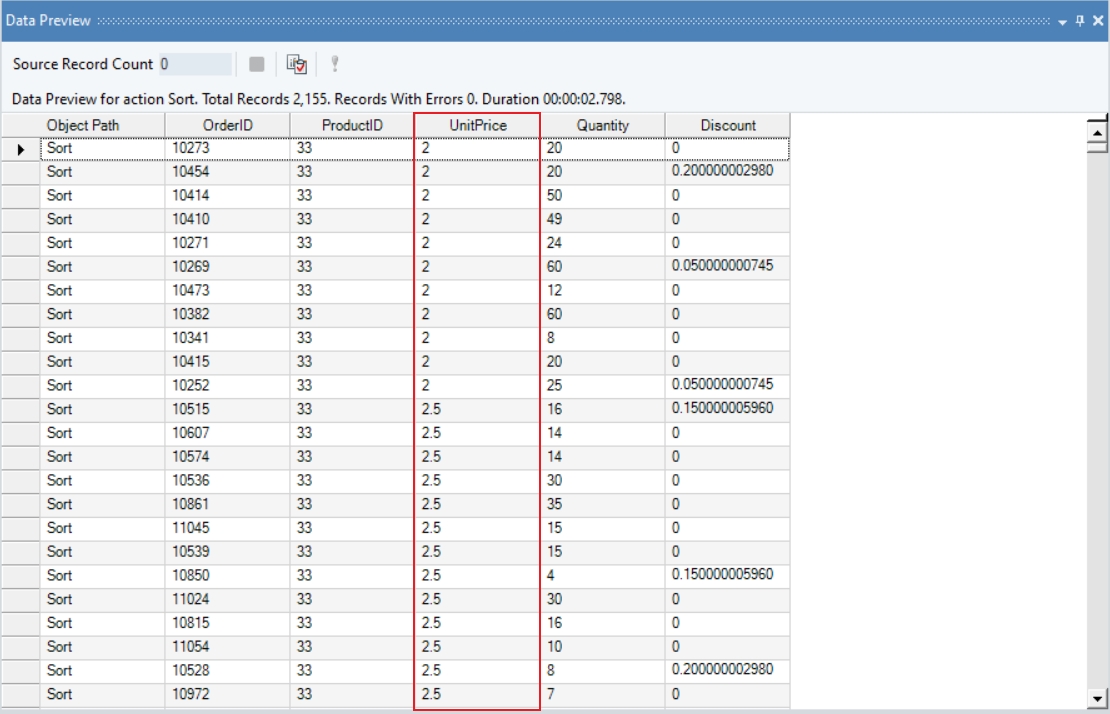Select the Discount cell for order 10515

pyautogui.click(x=727, y=409)
